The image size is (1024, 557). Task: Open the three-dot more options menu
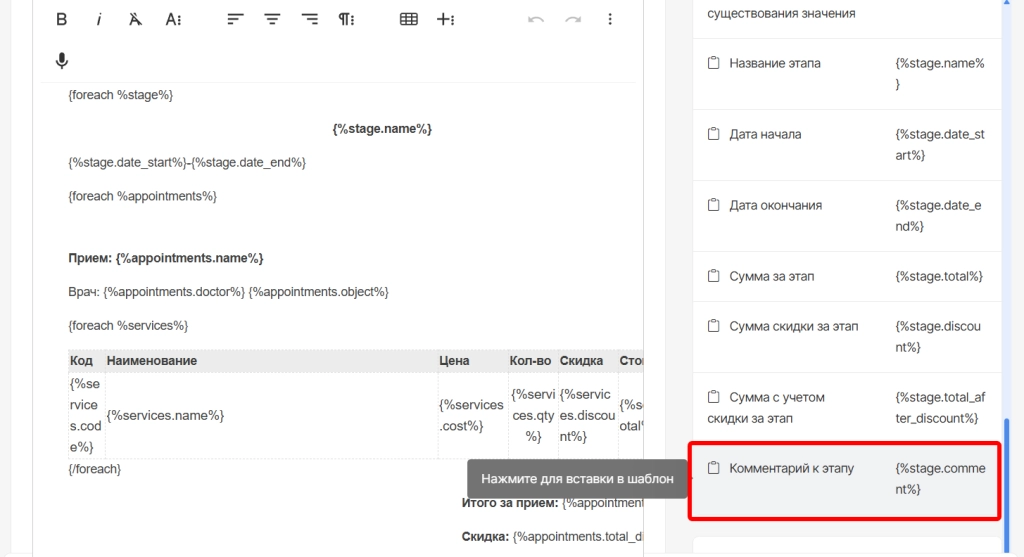pyautogui.click(x=610, y=19)
